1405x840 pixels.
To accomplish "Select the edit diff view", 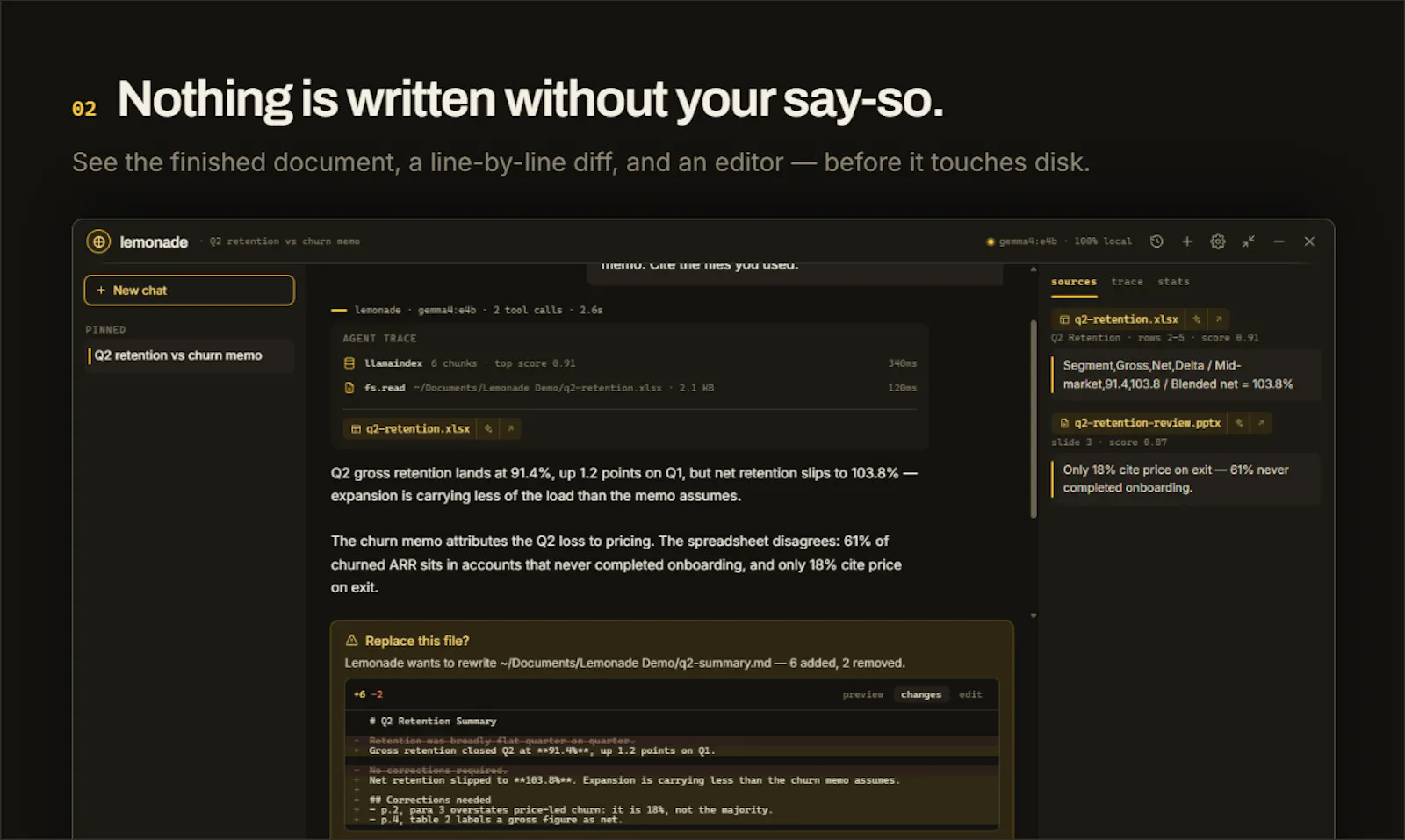I will [970, 694].
